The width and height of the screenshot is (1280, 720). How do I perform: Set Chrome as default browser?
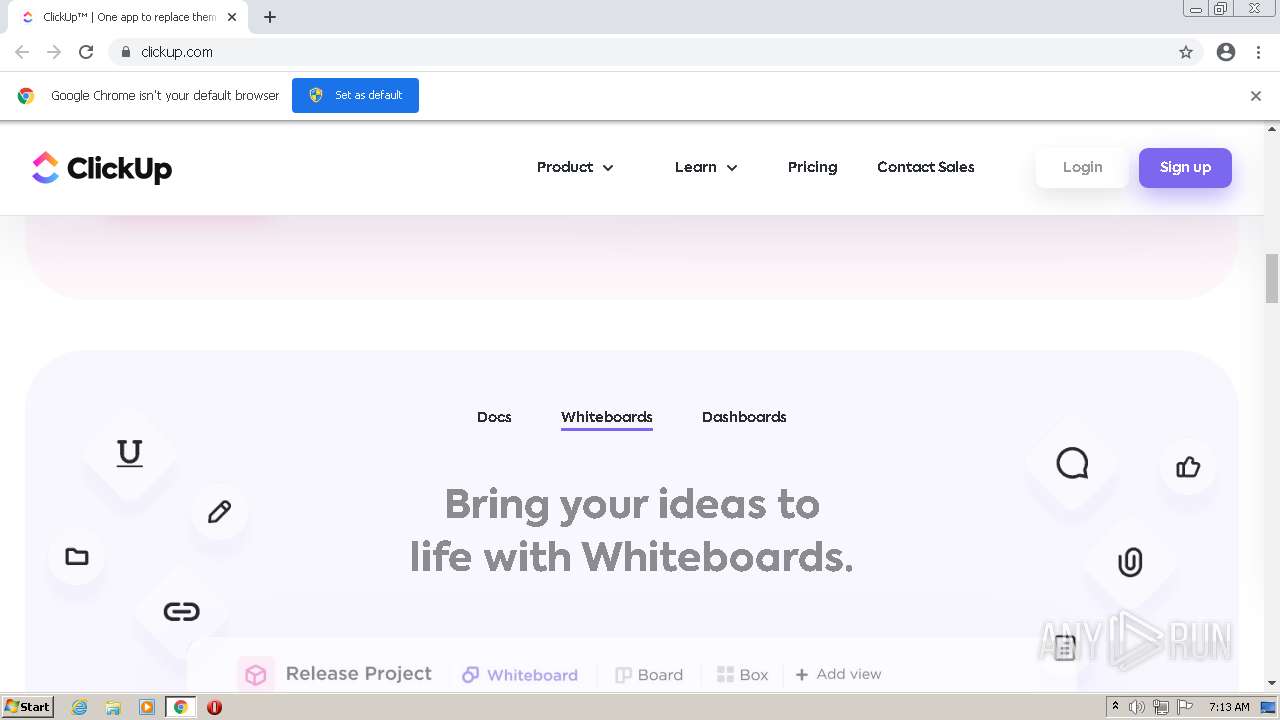point(355,95)
